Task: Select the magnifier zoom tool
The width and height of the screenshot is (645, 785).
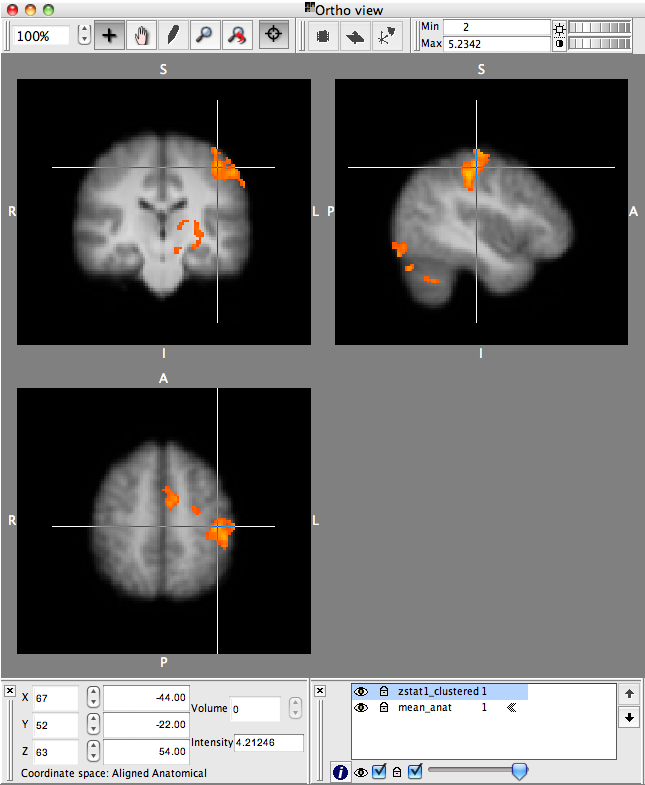Action: coord(204,35)
